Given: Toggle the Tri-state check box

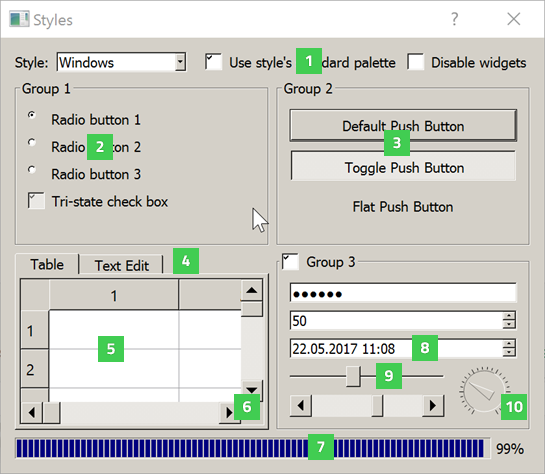Looking at the screenshot, I should coord(36,201).
